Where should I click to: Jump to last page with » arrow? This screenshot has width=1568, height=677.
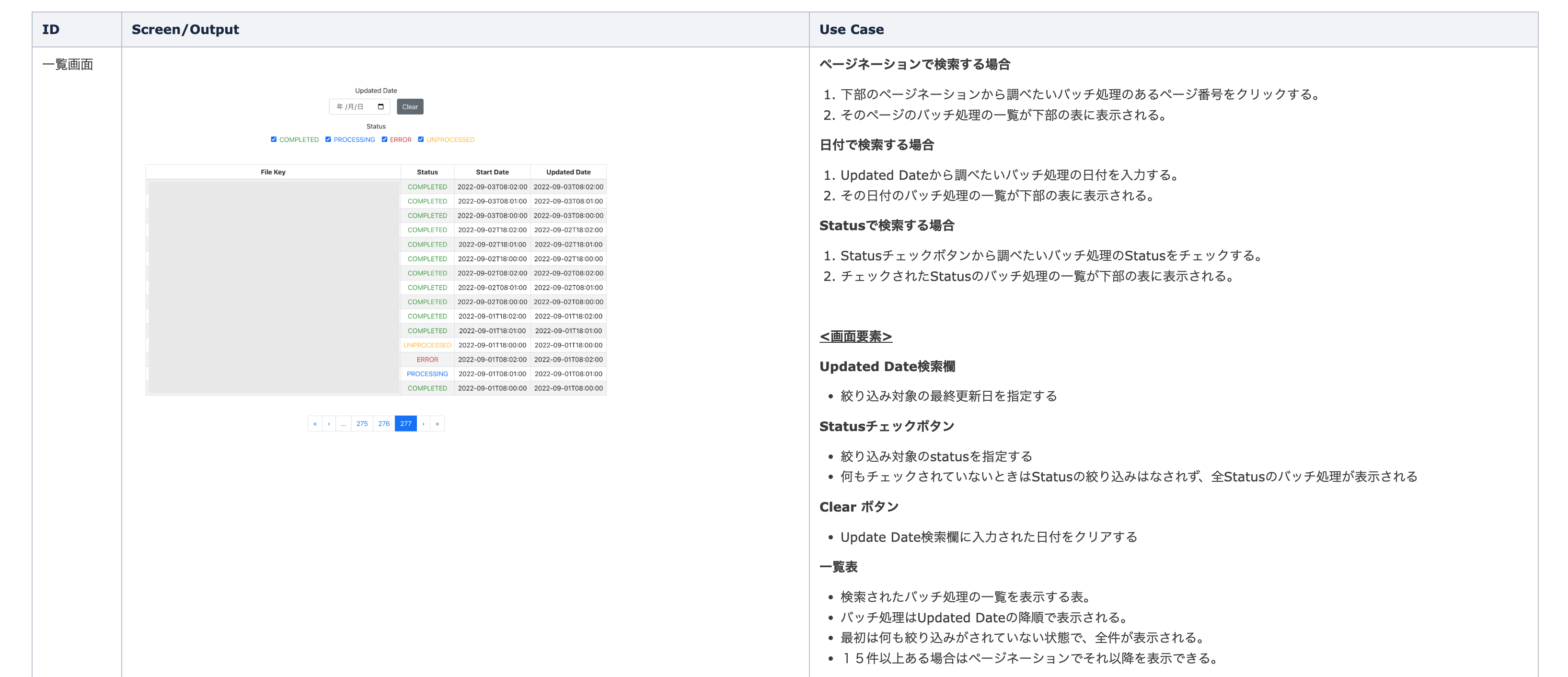[437, 424]
